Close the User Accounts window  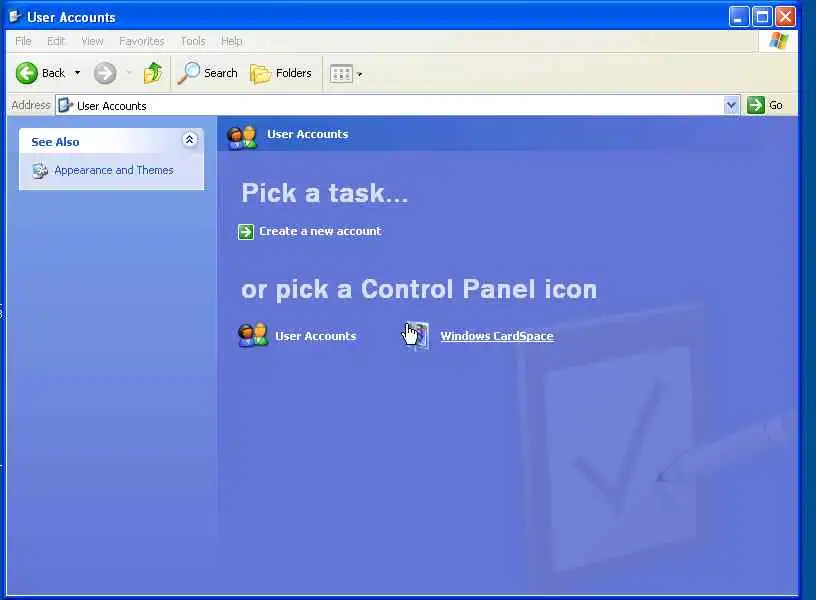tap(785, 17)
